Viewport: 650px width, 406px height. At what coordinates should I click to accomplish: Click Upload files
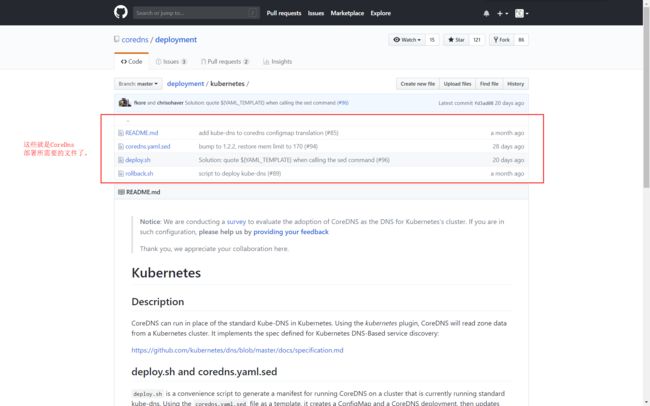tap(457, 84)
